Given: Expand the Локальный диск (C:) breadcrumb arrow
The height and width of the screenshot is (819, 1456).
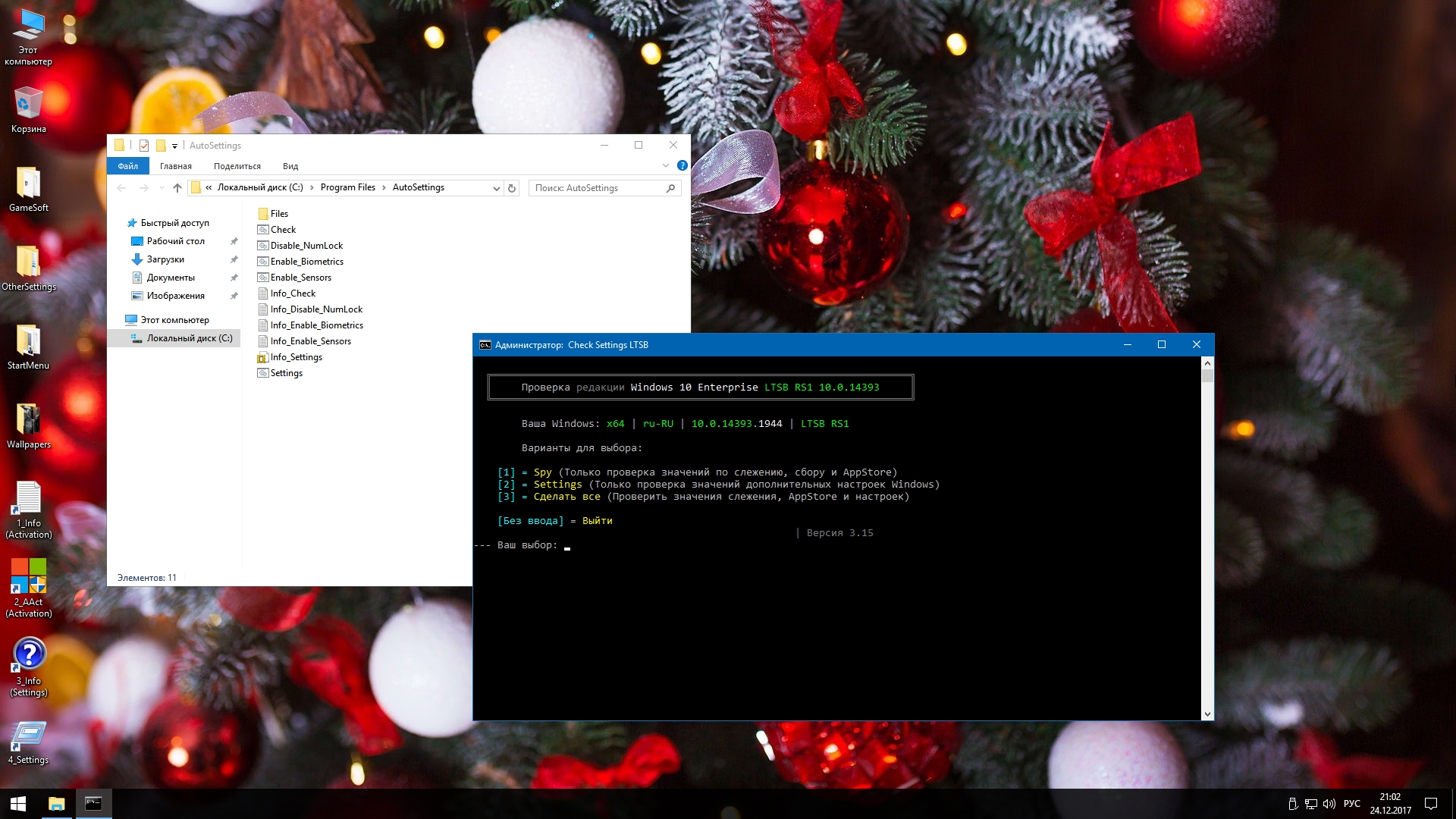Looking at the screenshot, I should click(311, 187).
